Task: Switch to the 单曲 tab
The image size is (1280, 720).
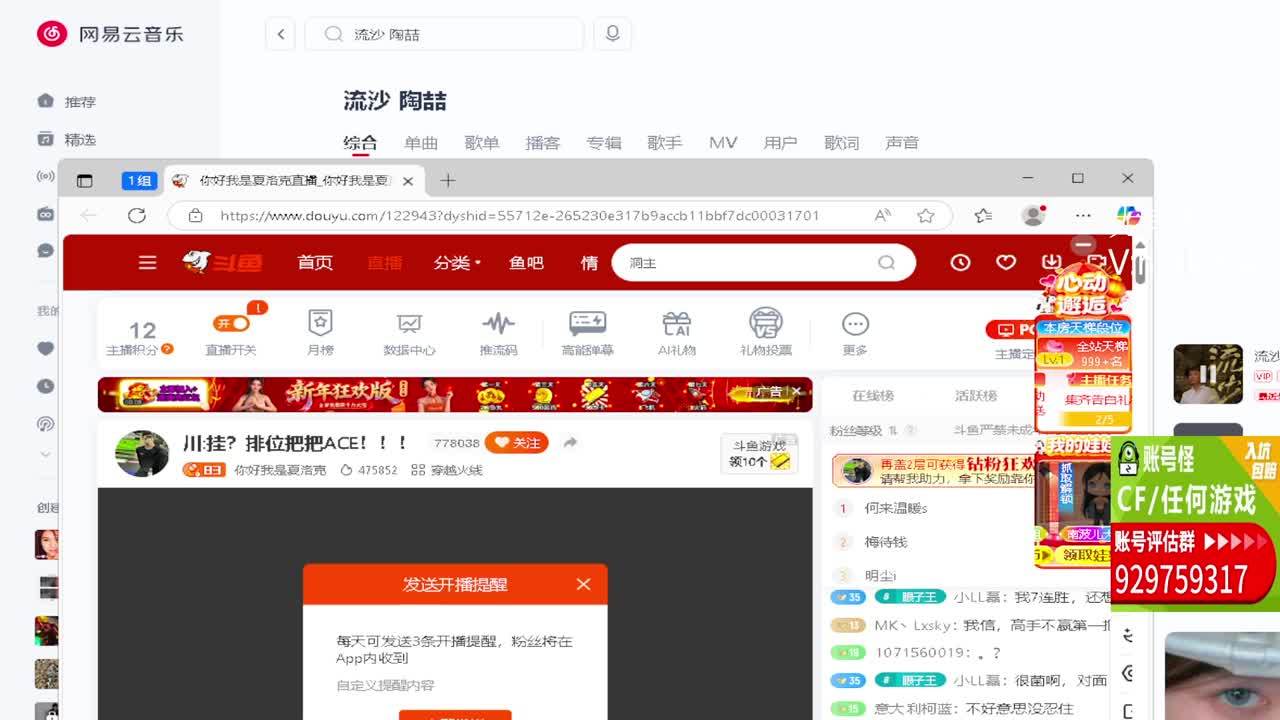Action: (421, 143)
